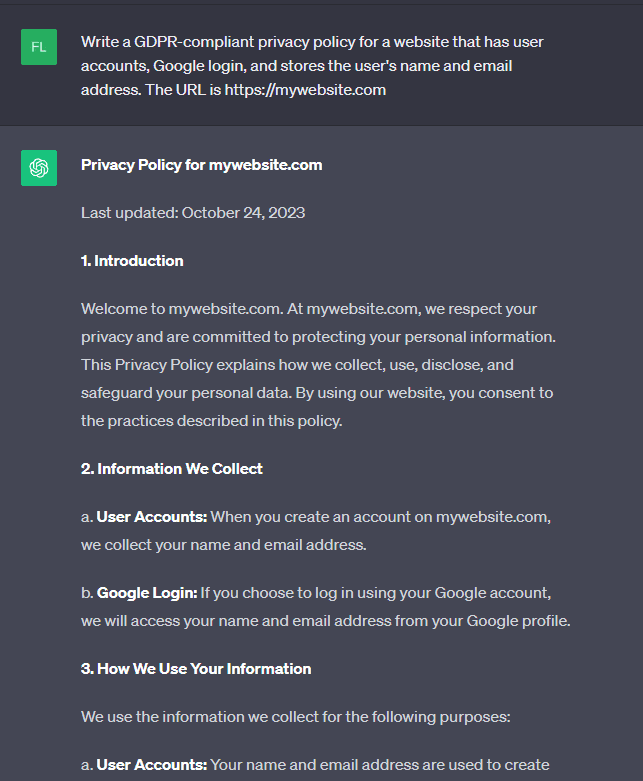Viewport: 643px width, 781px height.
Task: Click the 'Privacy Policy for mywebsite.com' title
Action: pyautogui.click(x=201, y=165)
